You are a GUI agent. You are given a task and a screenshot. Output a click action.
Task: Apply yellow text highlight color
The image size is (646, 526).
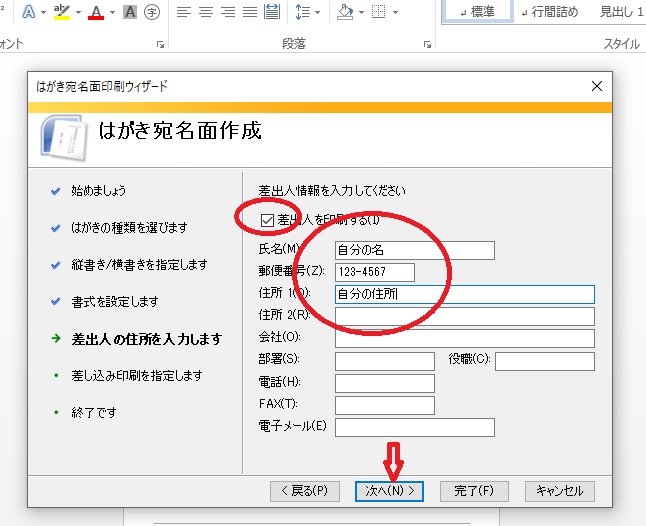click(61, 12)
